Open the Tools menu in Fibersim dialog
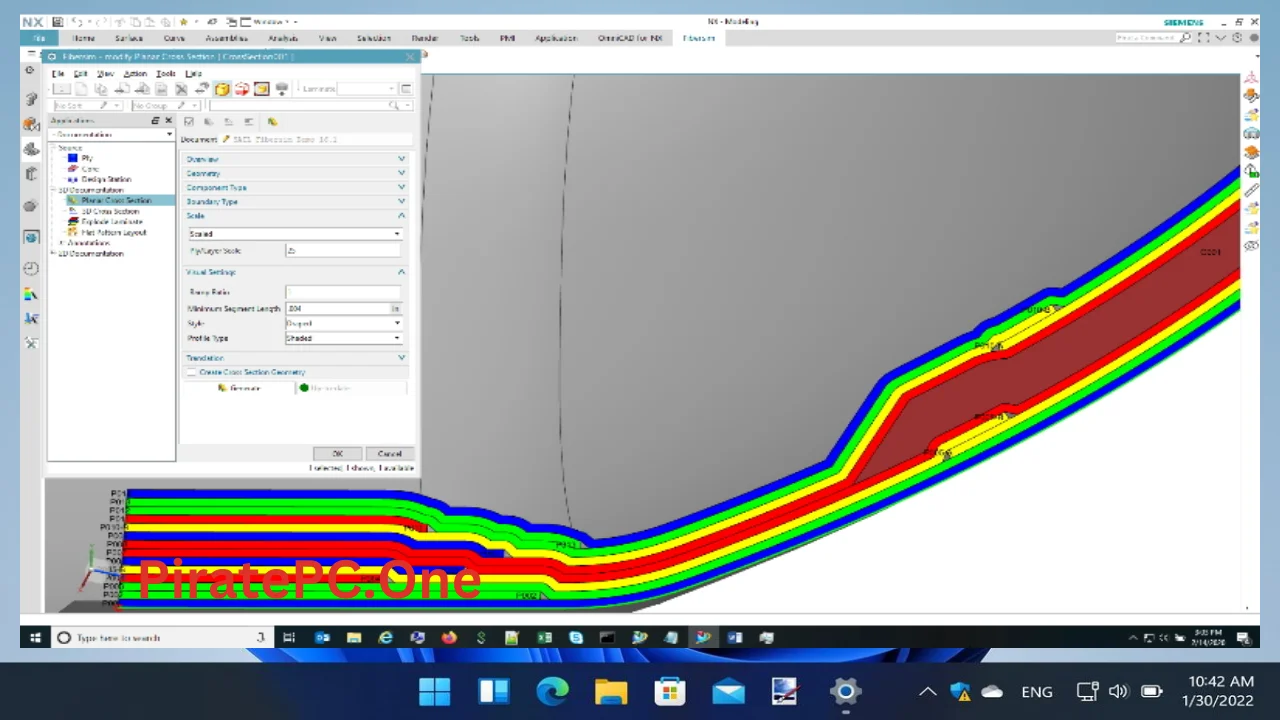The image size is (1280, 720). point(166,73)
